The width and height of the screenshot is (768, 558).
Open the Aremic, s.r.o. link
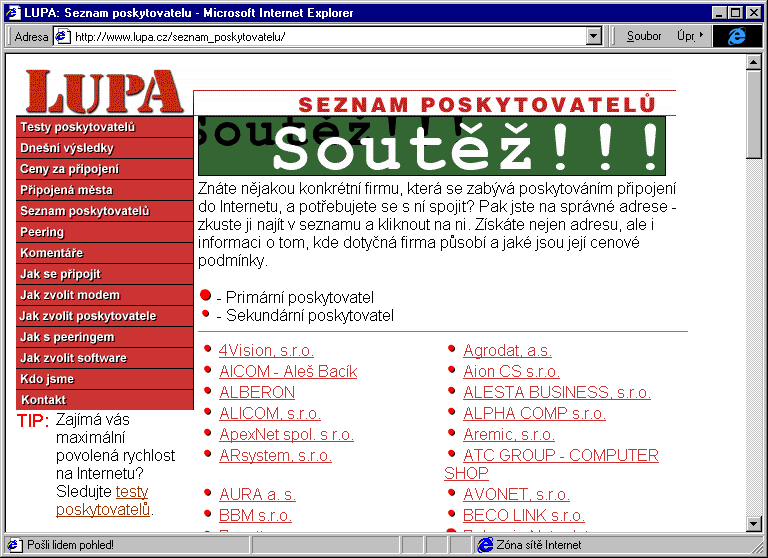[x=509, y=435]
